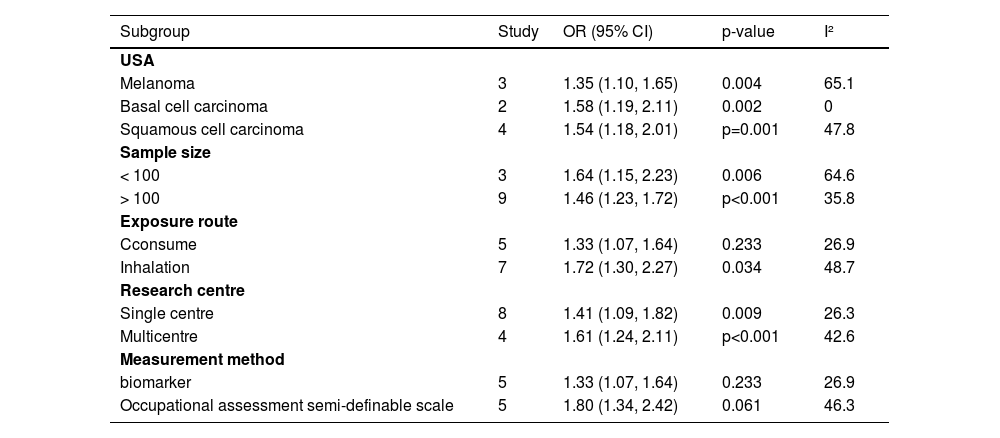Screen dimensions: 1000x438
Task: Select the Single centre row label
Action: (166, 313)
